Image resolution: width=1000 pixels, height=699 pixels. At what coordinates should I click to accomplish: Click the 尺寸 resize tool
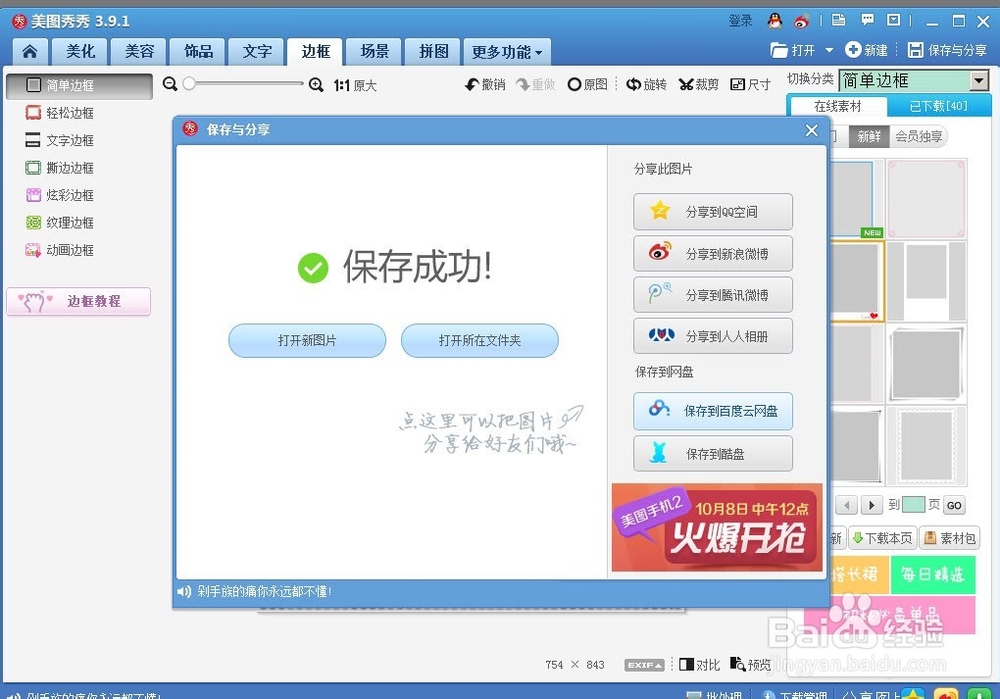pyautogui.click(x=750, y=84)
